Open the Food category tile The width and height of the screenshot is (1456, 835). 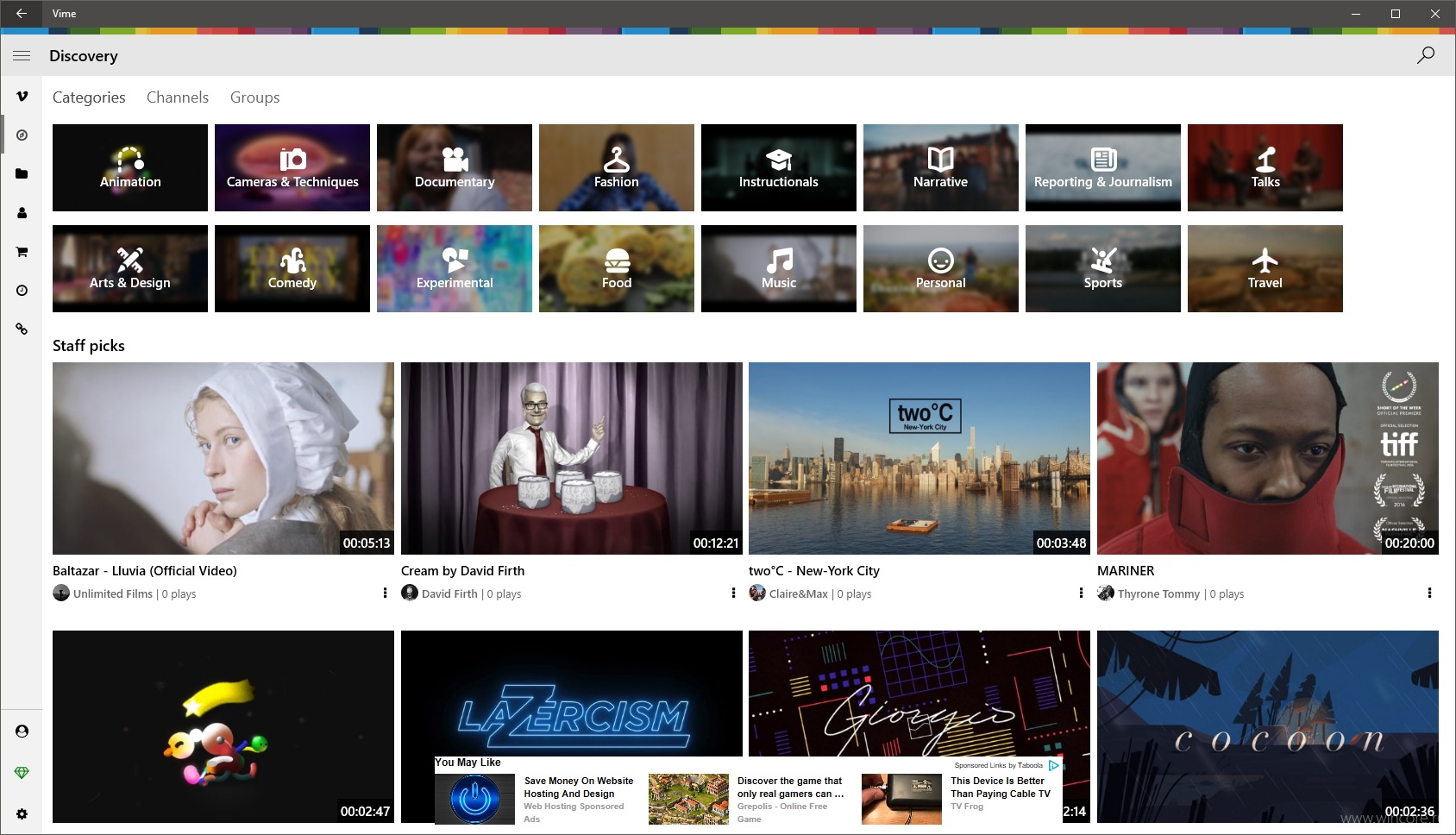[x=617, y=268]
